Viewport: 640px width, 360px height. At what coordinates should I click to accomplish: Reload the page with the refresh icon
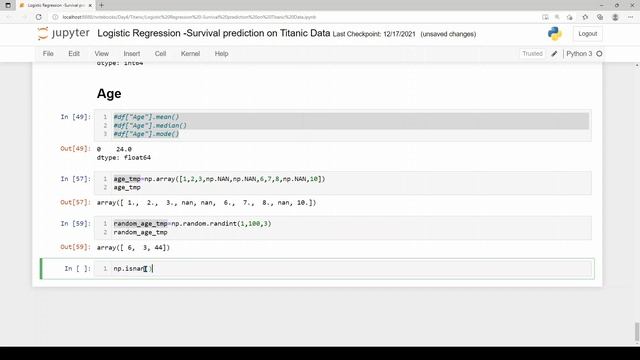38,17
